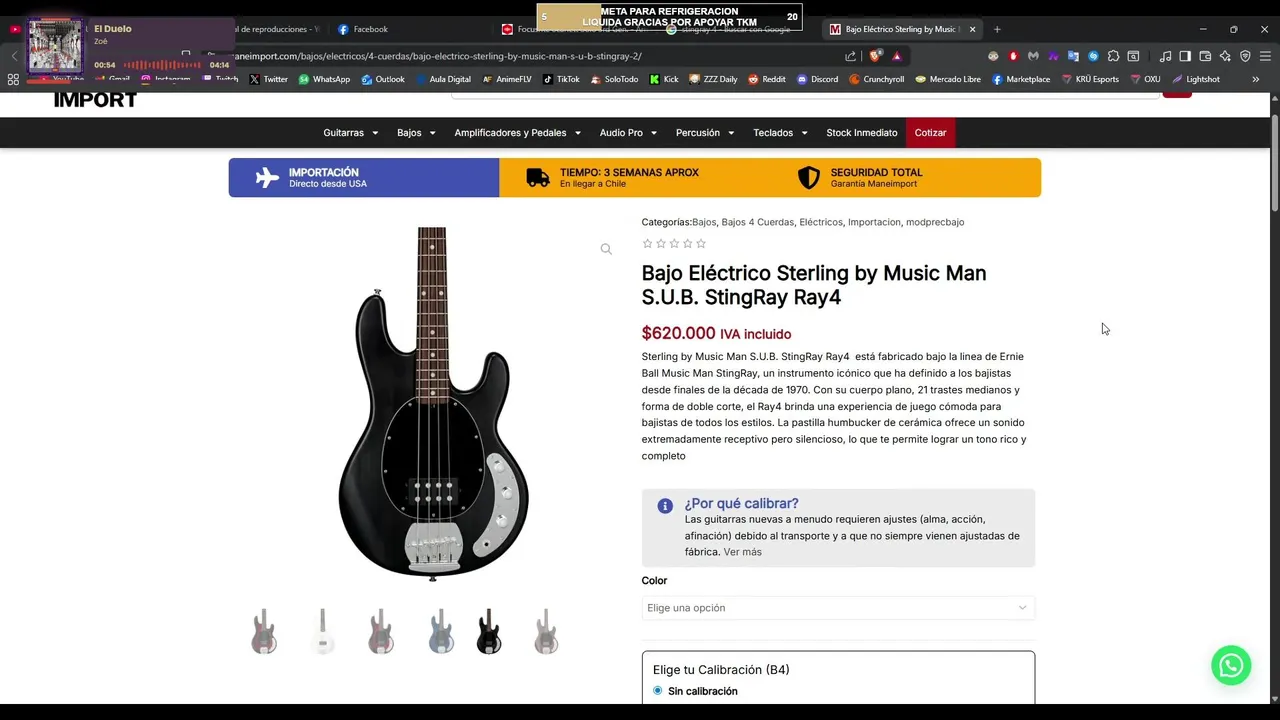Open the Color 'Elige una opción' dropdown
Viewport: 1280px width, 720px height.
[x=838, y=608]
